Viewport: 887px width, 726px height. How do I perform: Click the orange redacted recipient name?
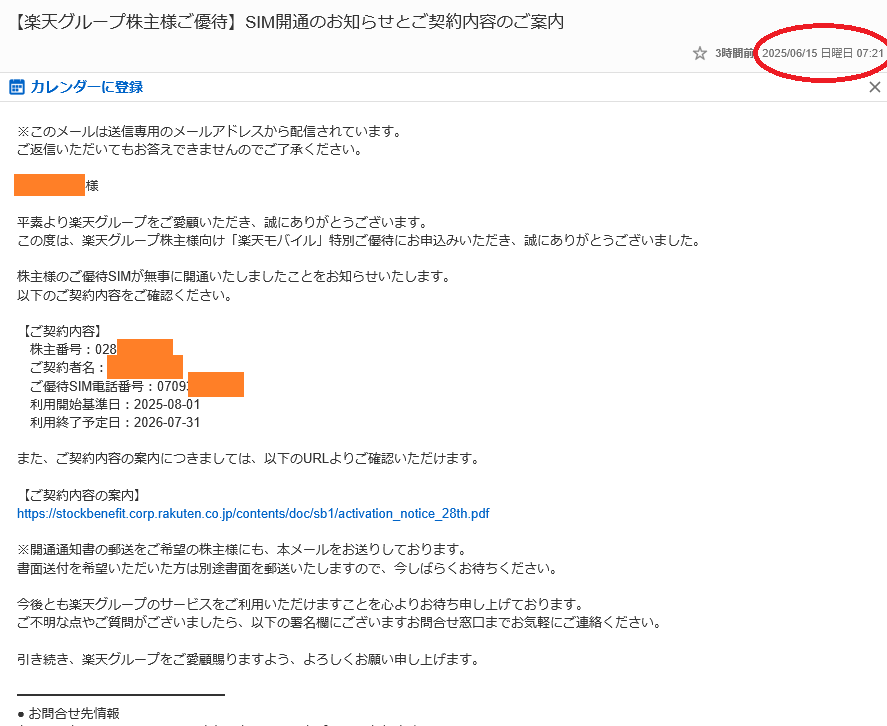click(50, 185)
